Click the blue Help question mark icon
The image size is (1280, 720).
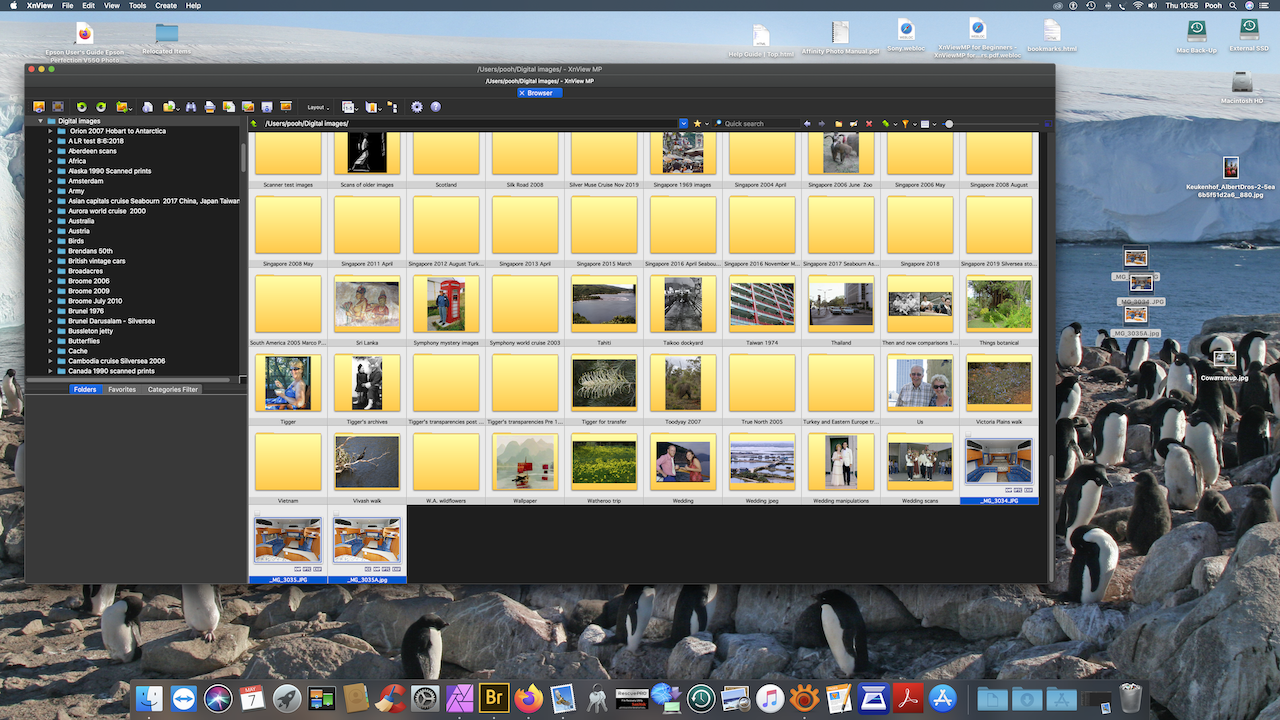pos(436,107)
